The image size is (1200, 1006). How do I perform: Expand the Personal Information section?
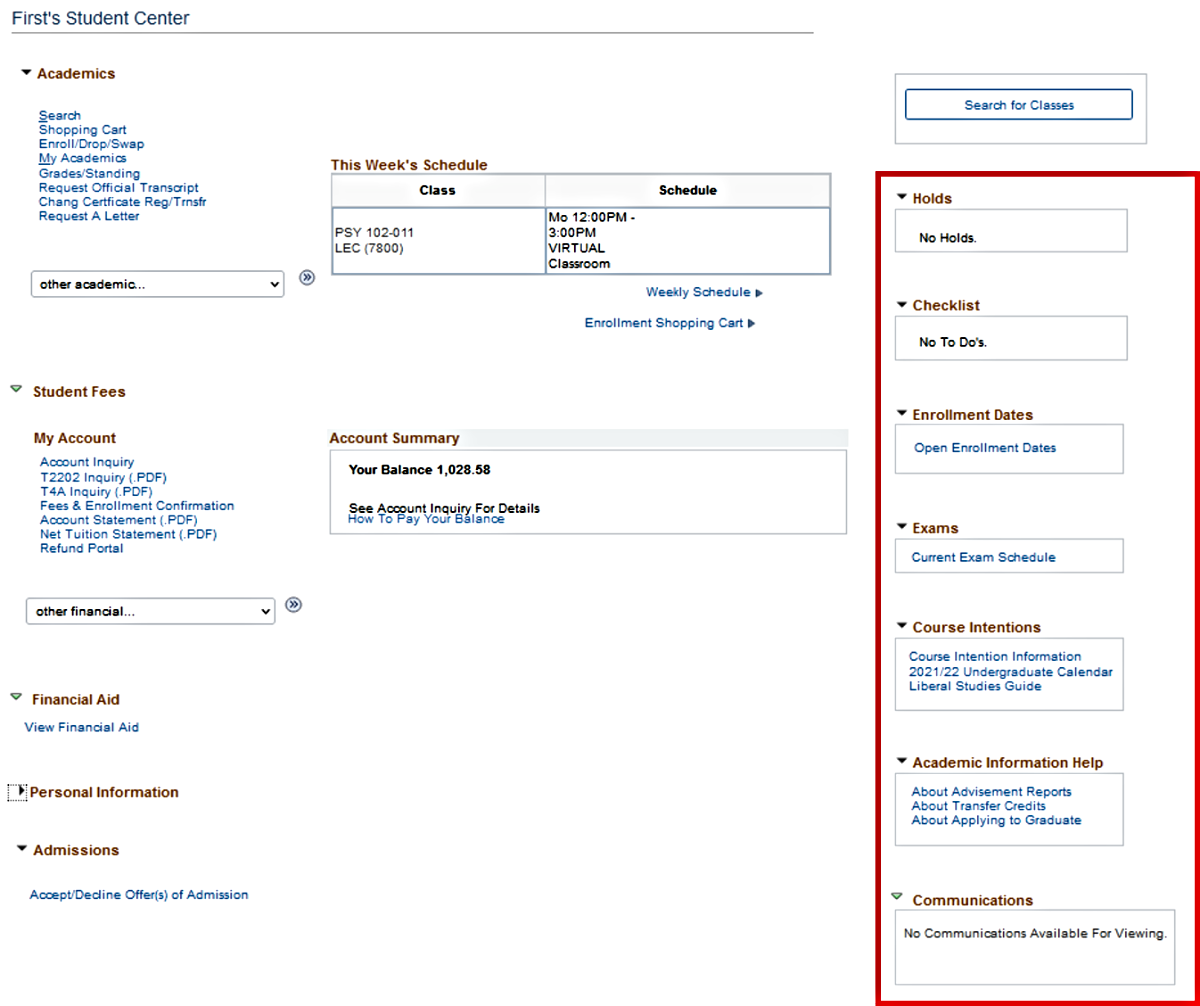[x=20, y=791]
